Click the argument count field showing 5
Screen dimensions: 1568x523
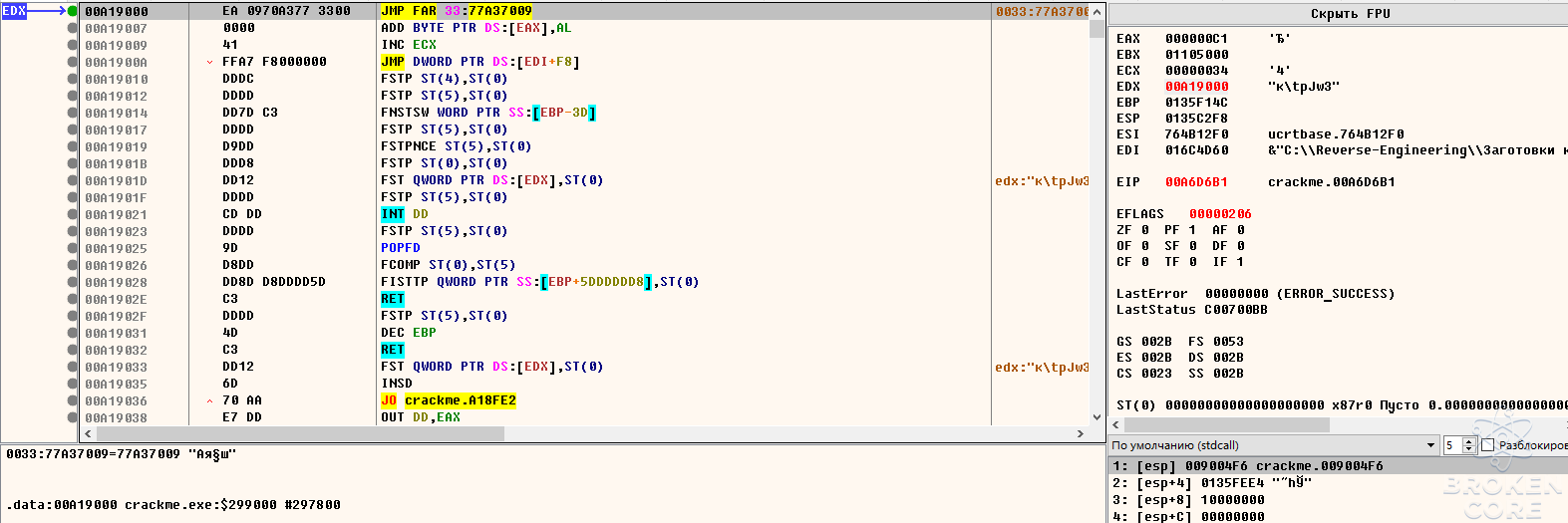(1452, 445)
